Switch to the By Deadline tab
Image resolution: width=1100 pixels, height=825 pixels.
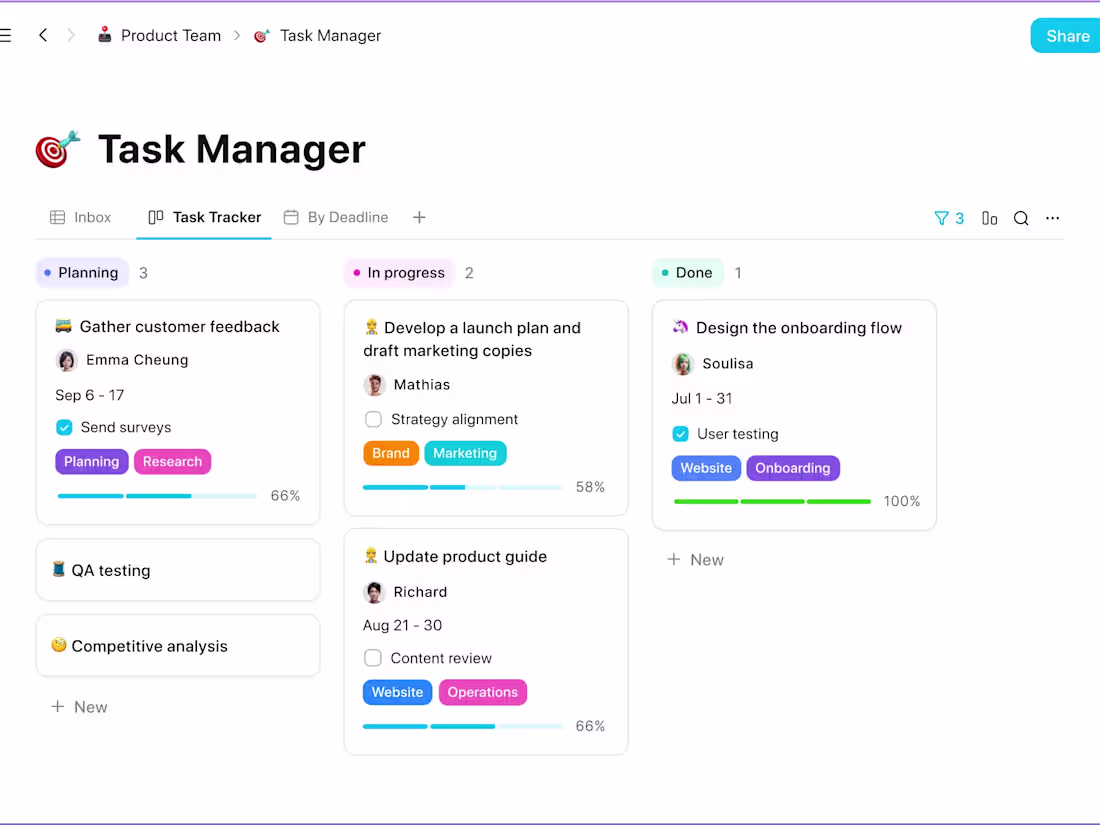[x=337, y=217]
